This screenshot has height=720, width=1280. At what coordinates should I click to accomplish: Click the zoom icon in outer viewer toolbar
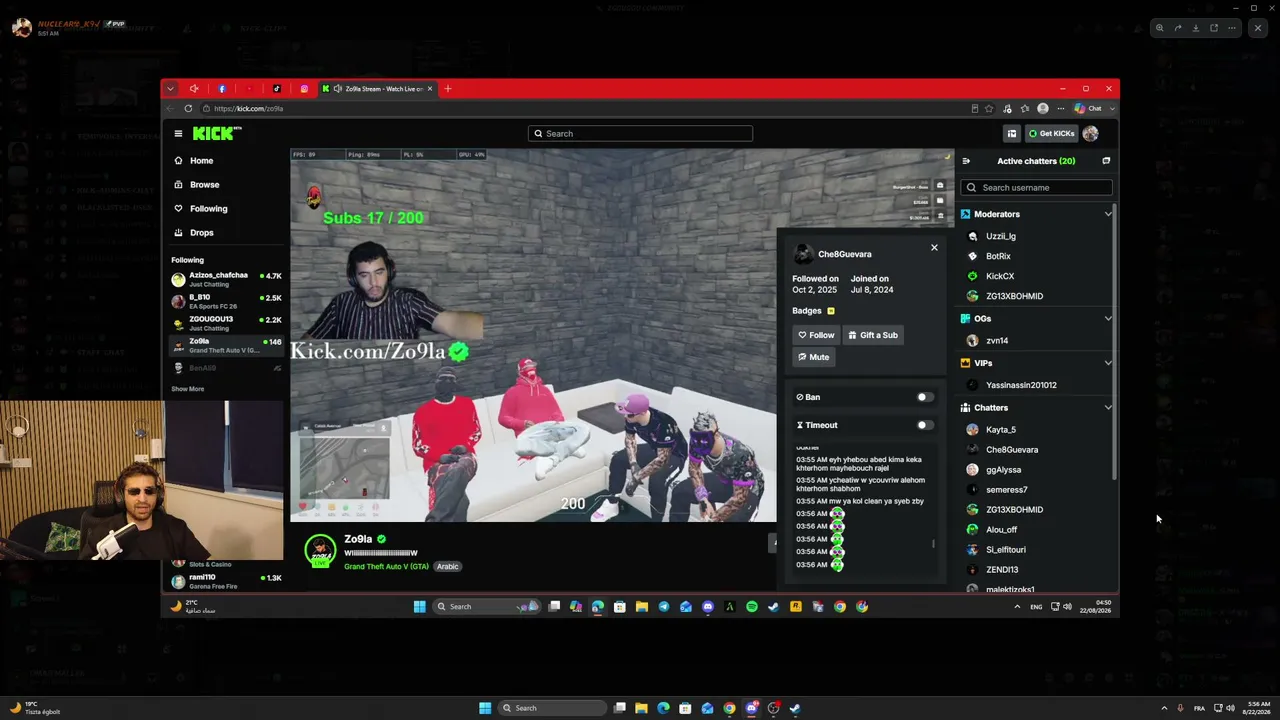point(1159,28)
